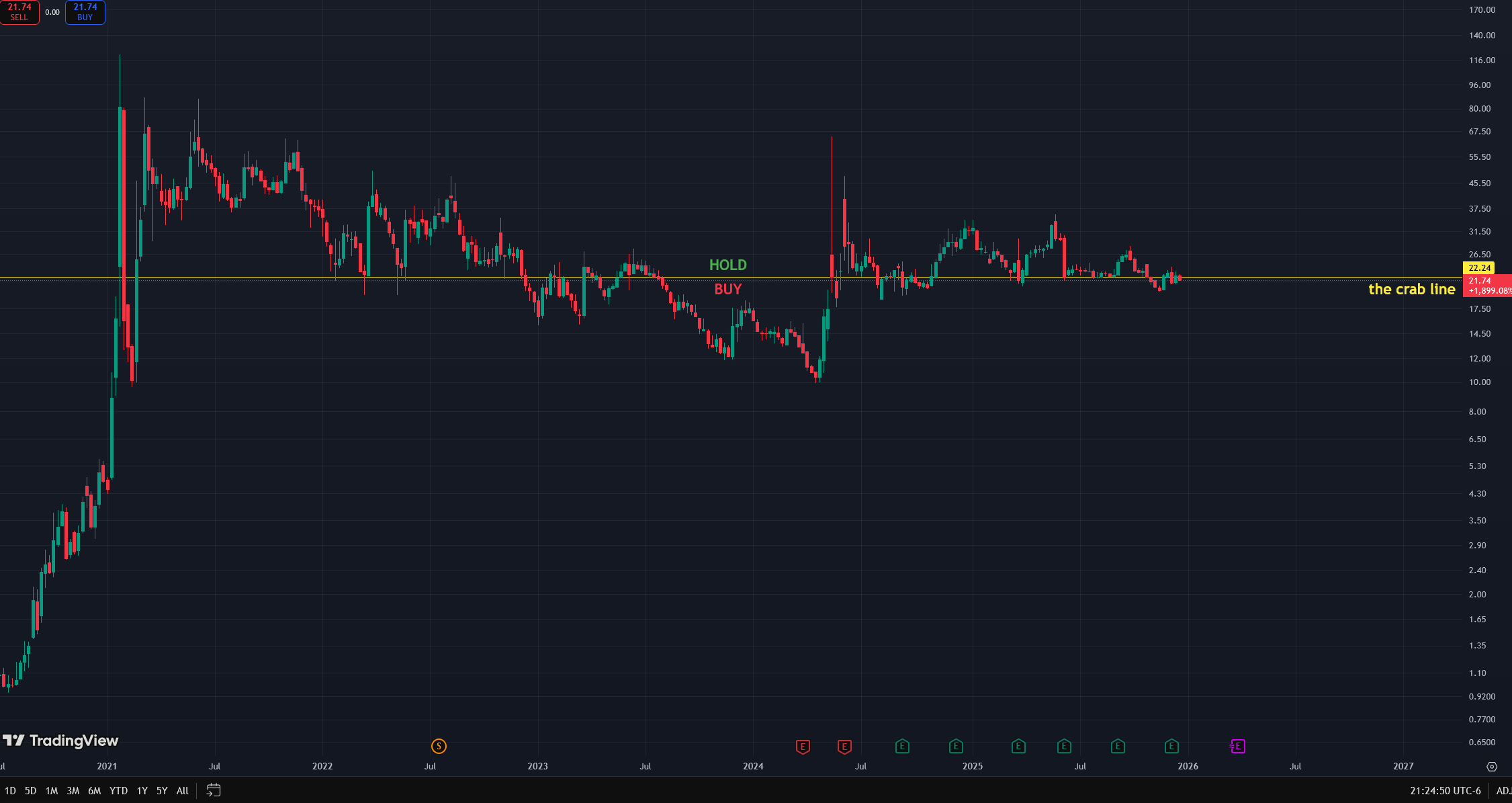Toggle ADJ adjusted data option
The width and height of the screenshot is (1512, 803).
click(x=1503, y=791)
